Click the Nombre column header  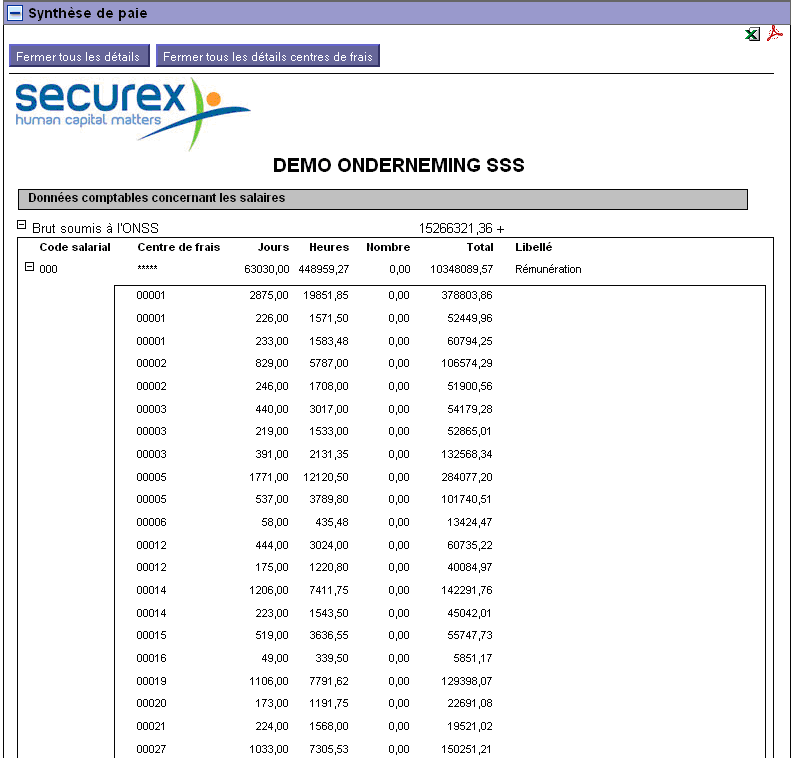coord(388,247)
